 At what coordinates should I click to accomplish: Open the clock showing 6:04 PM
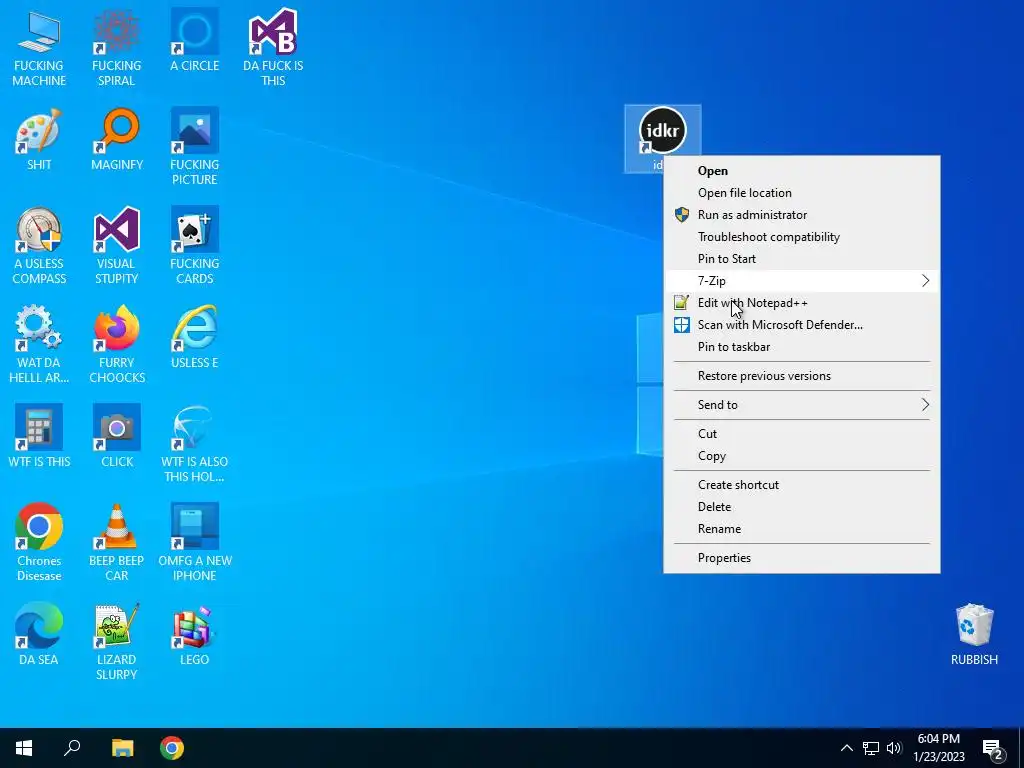938,748
